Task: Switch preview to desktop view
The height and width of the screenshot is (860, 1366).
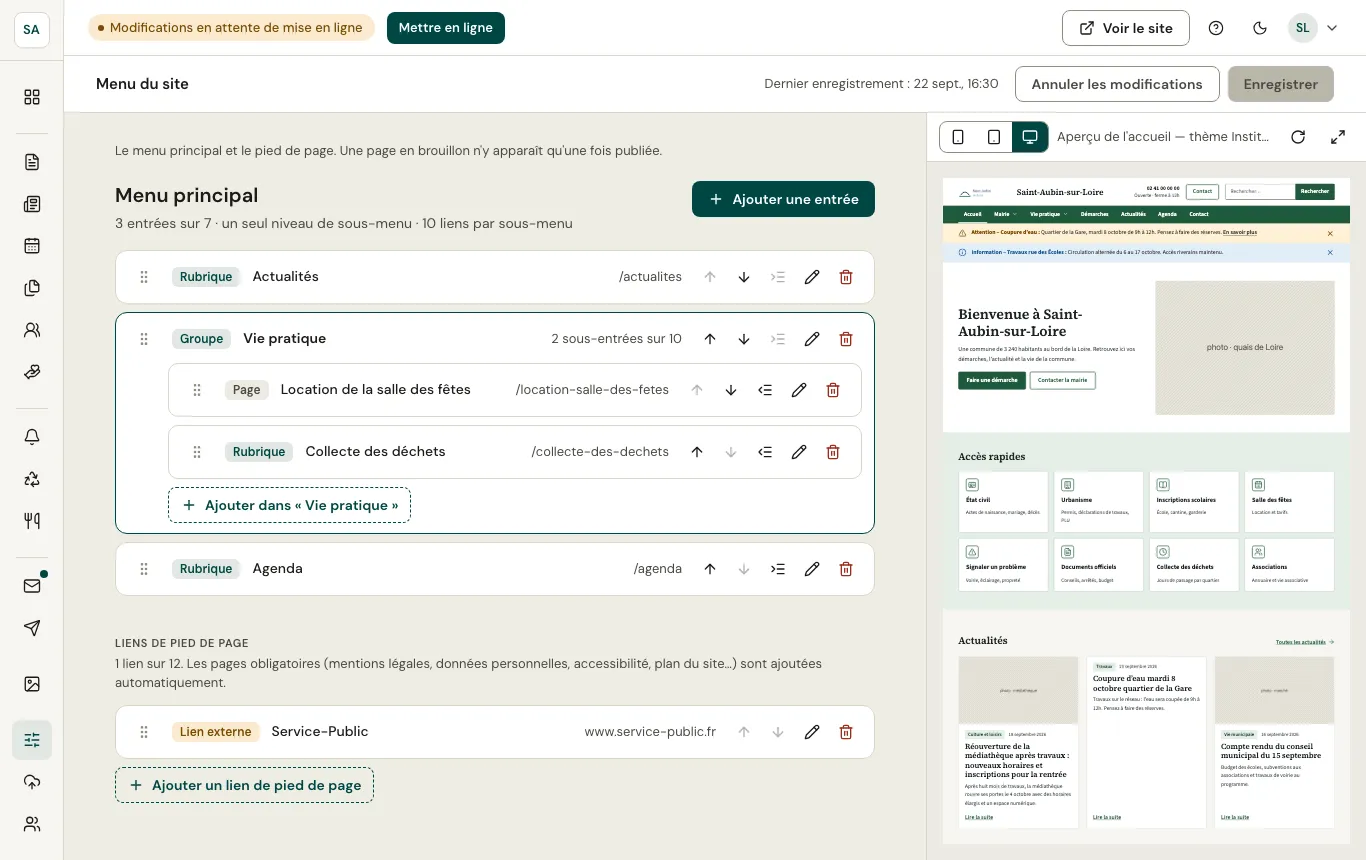Action: click(x=1030, y=137)
